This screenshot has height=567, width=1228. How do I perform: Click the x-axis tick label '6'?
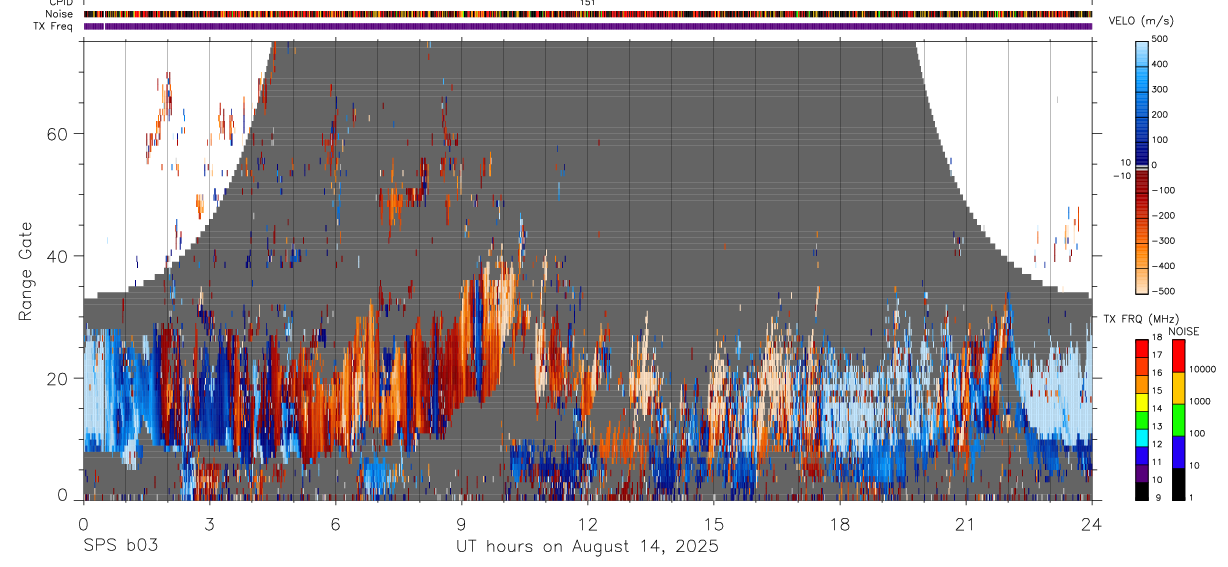pyautogui.click(x=335, y=524)
